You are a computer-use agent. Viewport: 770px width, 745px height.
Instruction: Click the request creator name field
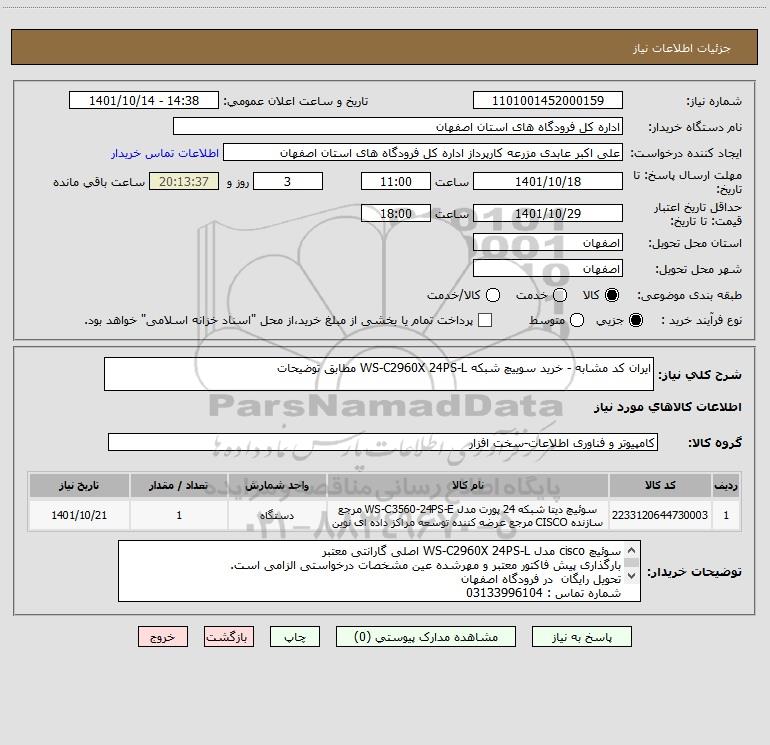(423, 152)
